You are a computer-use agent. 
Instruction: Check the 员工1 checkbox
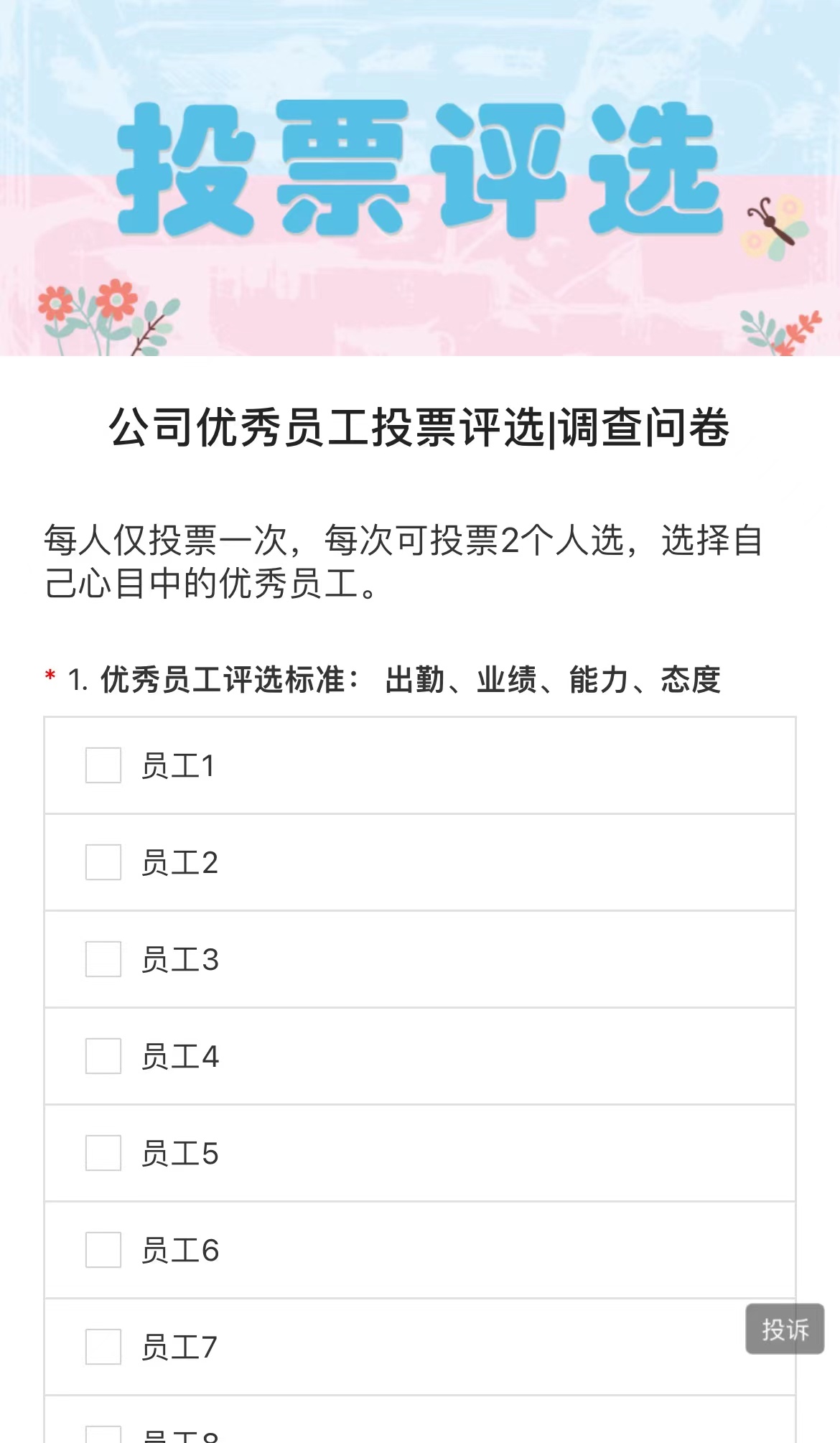[103, 765]
